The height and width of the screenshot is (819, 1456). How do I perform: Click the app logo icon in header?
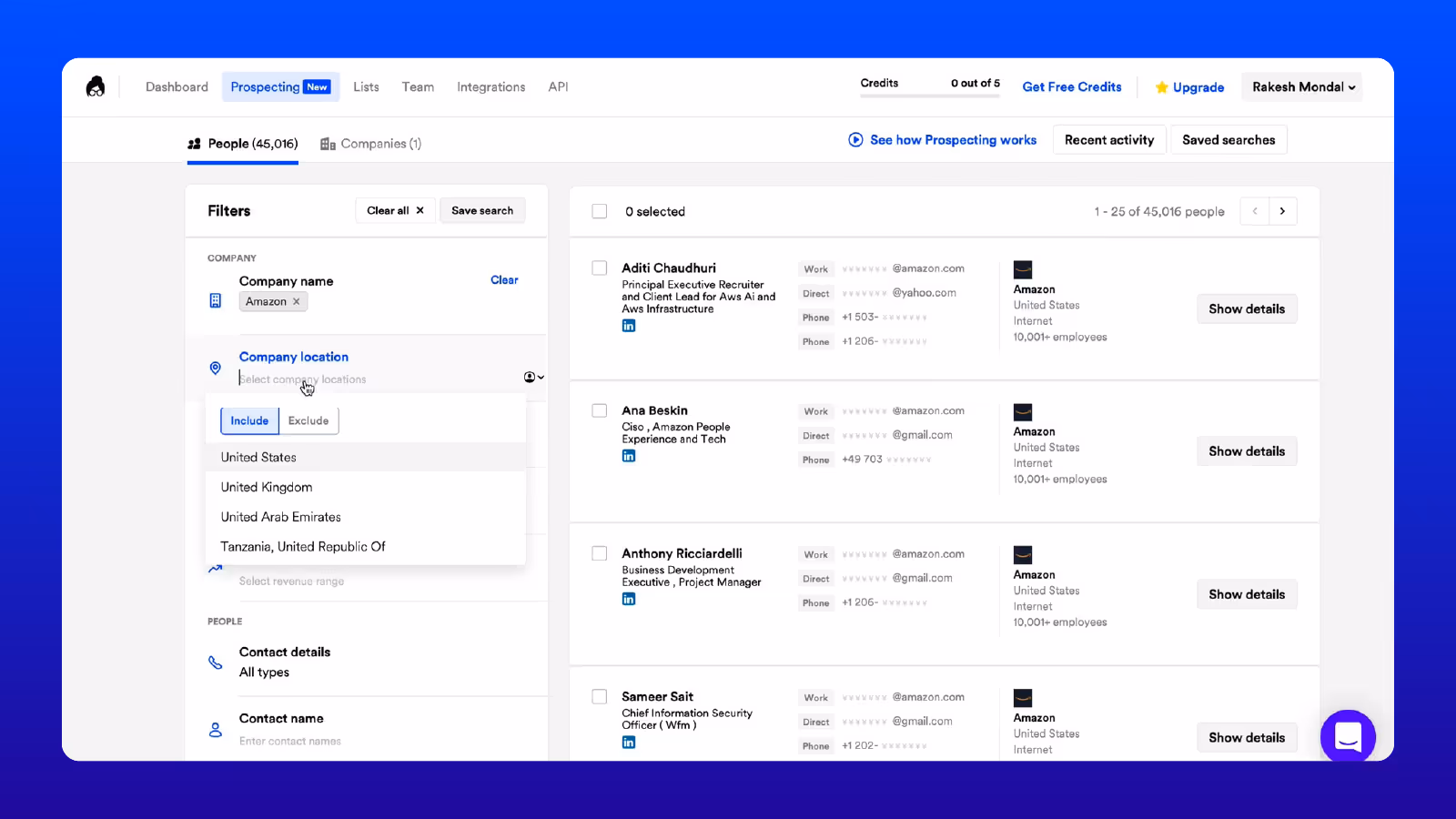[x=96, y=86]
